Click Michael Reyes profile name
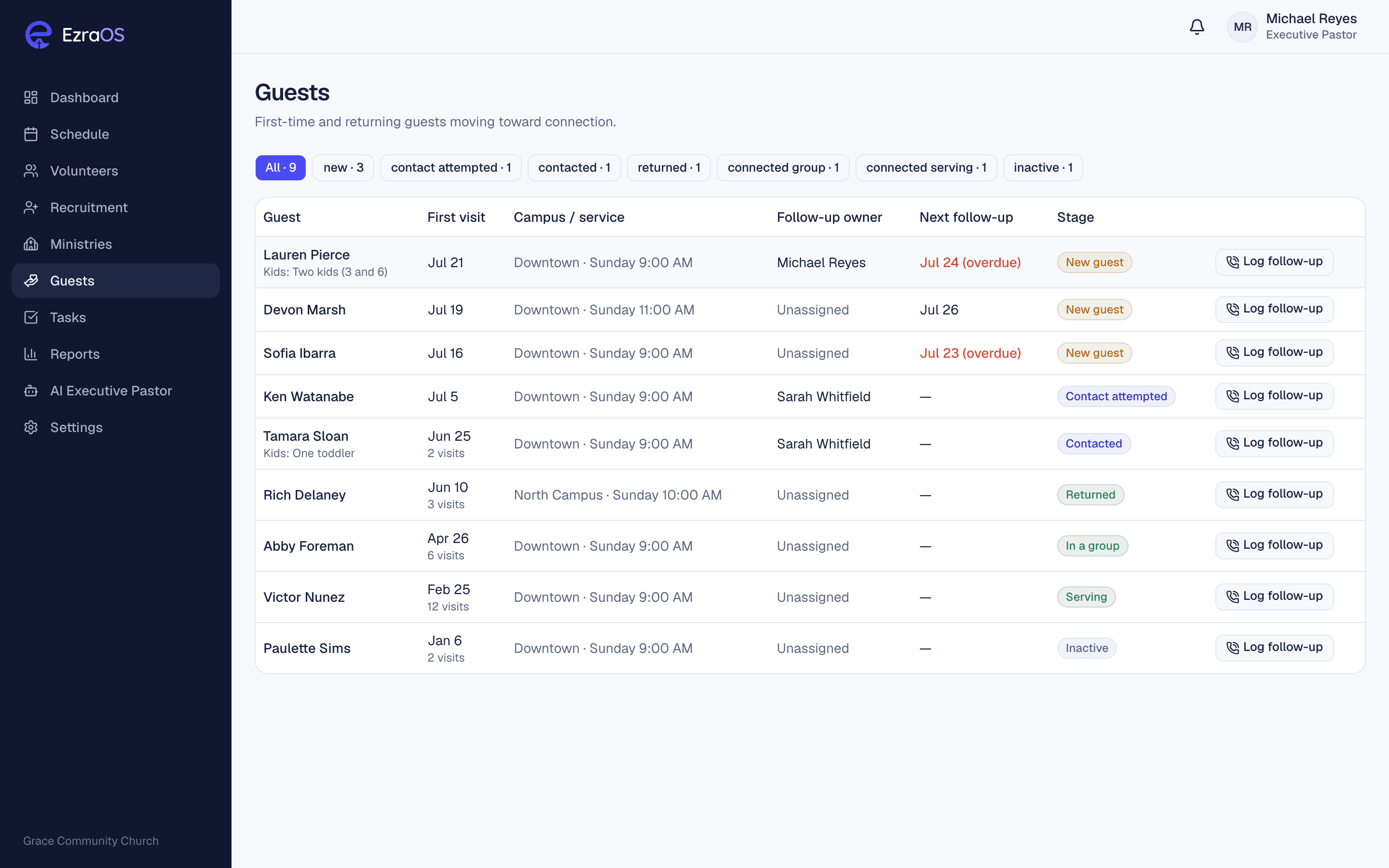Screen dimensions: 1389x868 click(x=1311, y=19)
